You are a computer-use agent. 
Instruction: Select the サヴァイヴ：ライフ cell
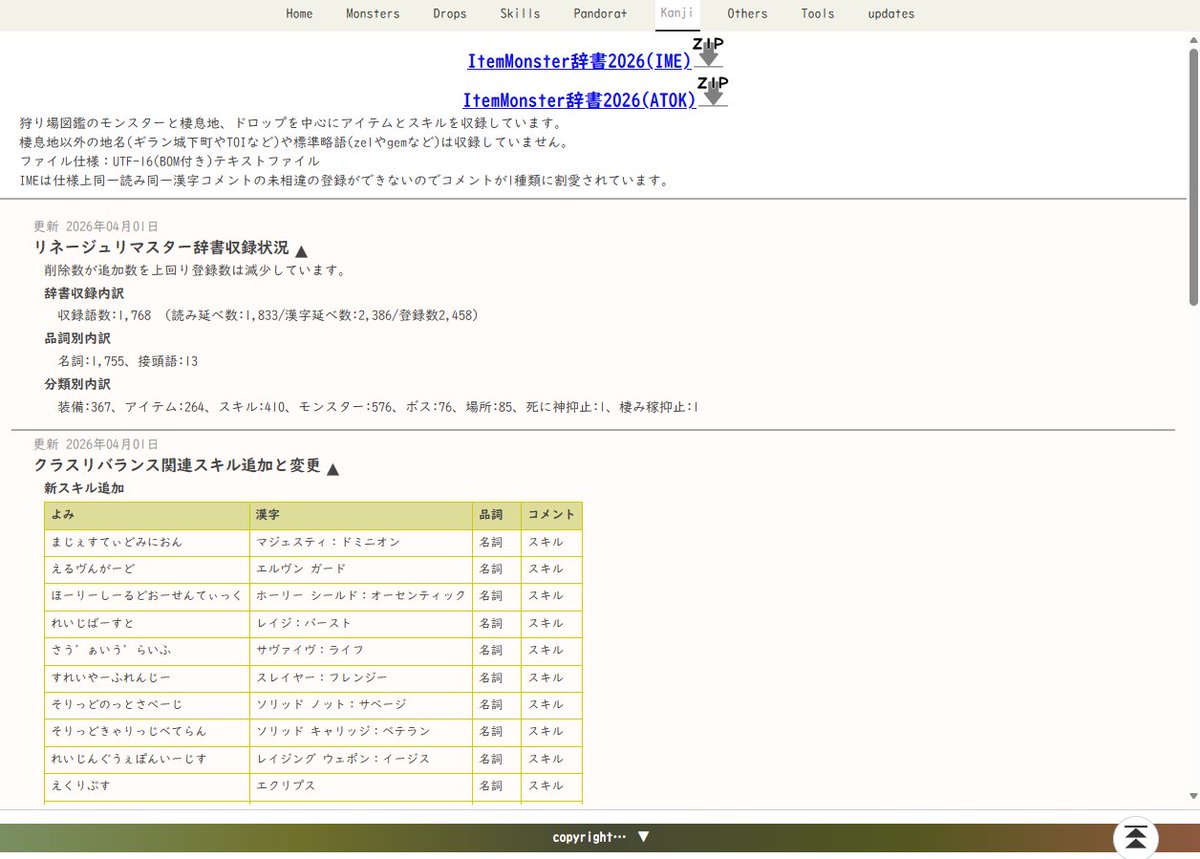pyautogui.click(x=361, y=650)
